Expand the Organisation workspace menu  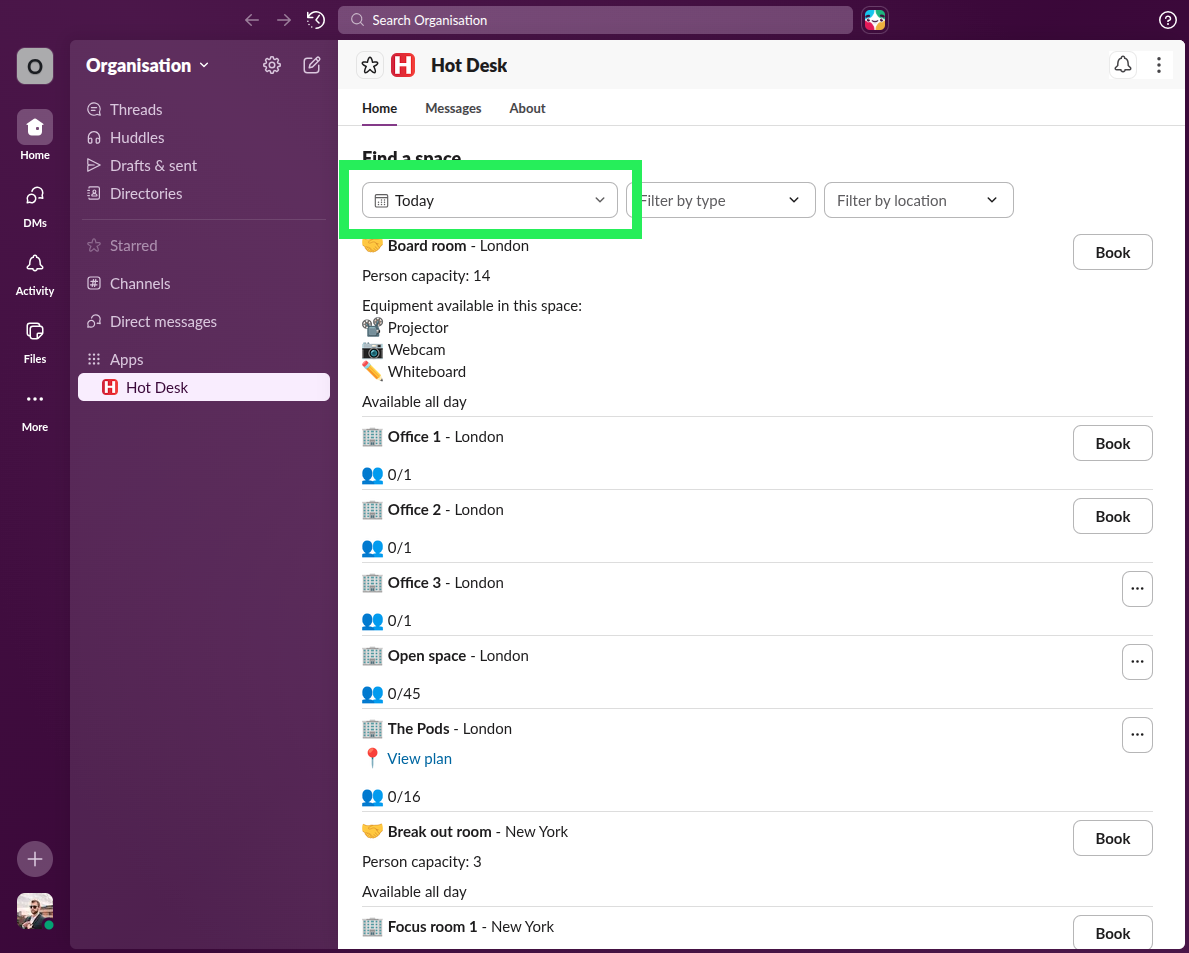click(x=146, y=65)
